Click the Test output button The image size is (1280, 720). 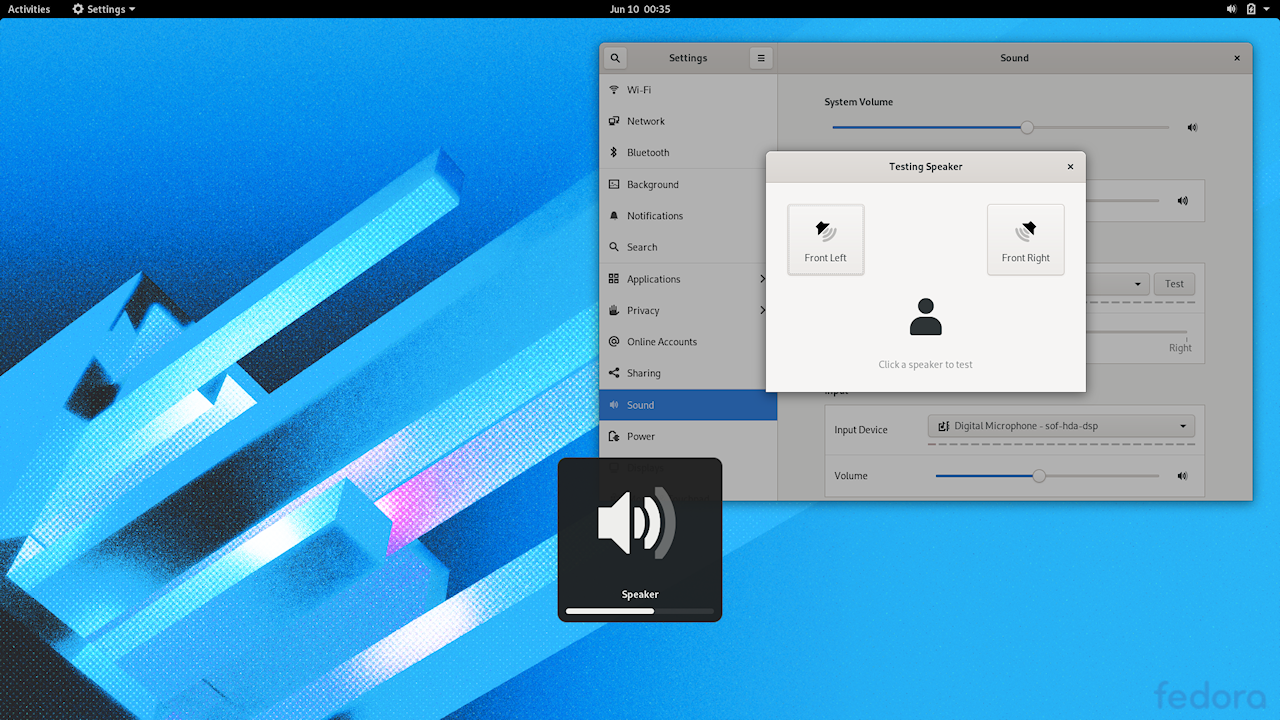(1174, 284)
